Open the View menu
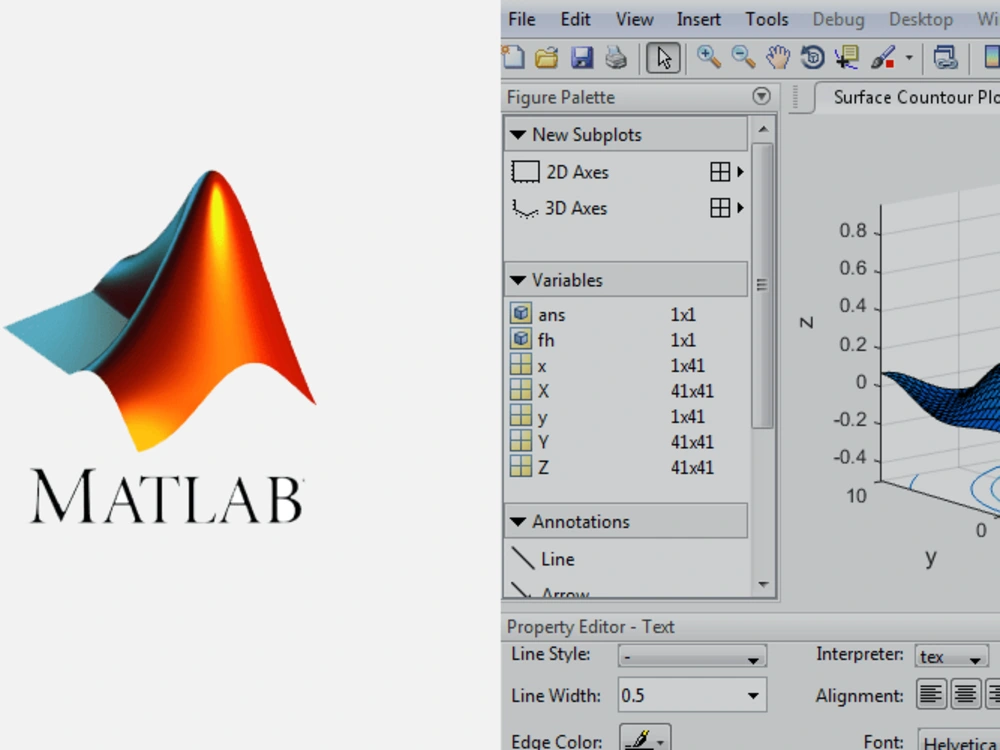Screen dimensions: 1000x750 click(635, 19)
